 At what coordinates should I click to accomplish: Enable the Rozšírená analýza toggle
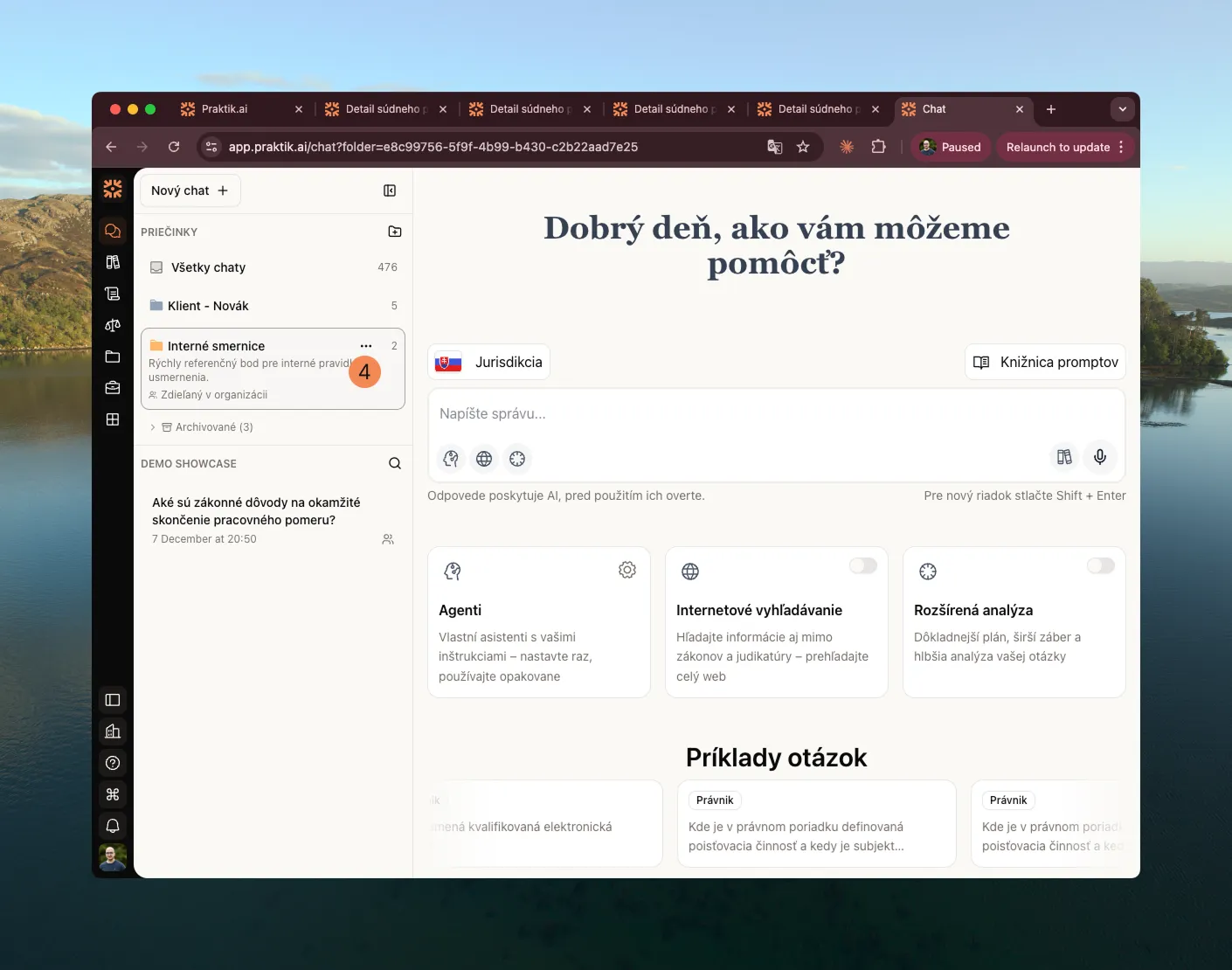pos(1101,565)
